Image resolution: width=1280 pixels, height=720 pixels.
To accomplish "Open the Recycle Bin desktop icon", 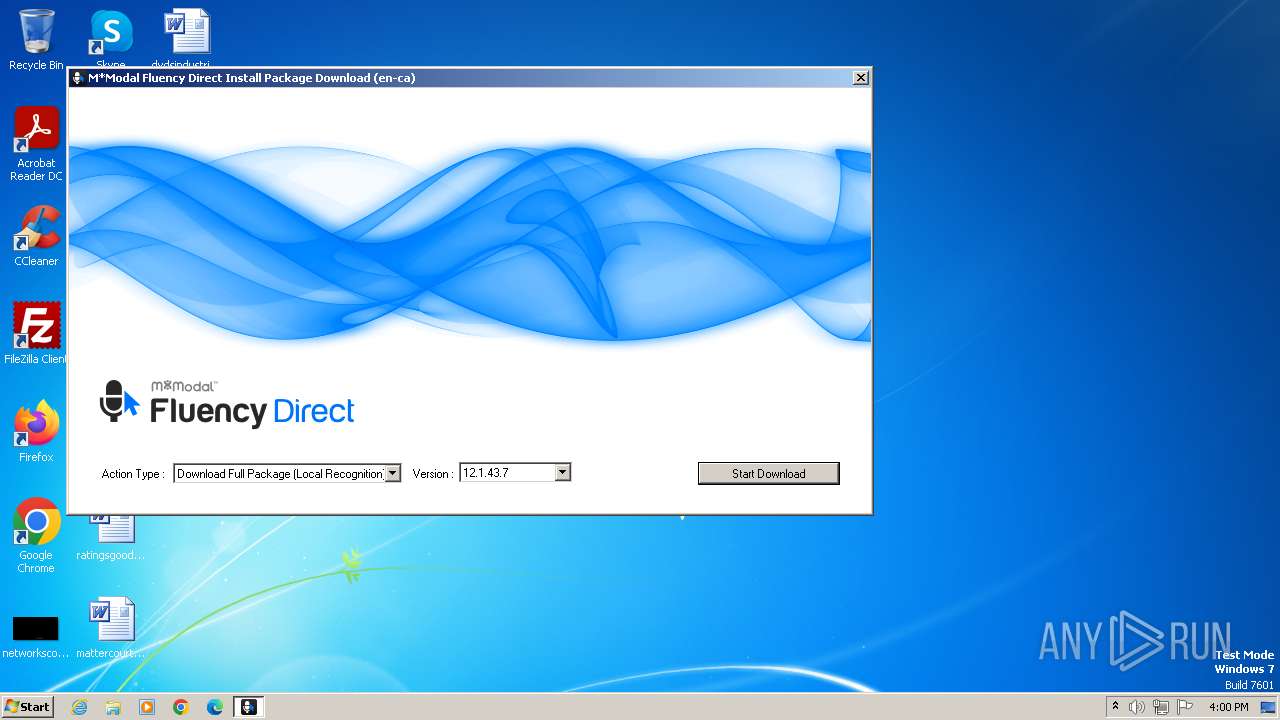I will click(x=36, y=40).
